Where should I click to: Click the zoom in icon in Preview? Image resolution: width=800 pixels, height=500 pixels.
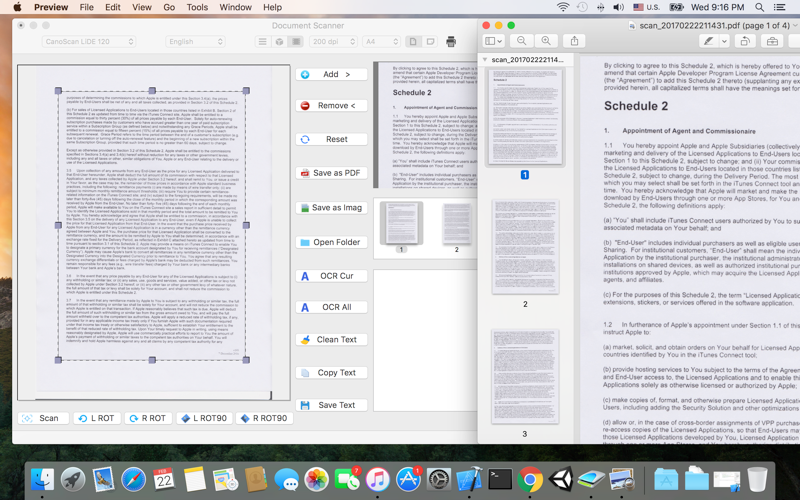click(546, 41)
